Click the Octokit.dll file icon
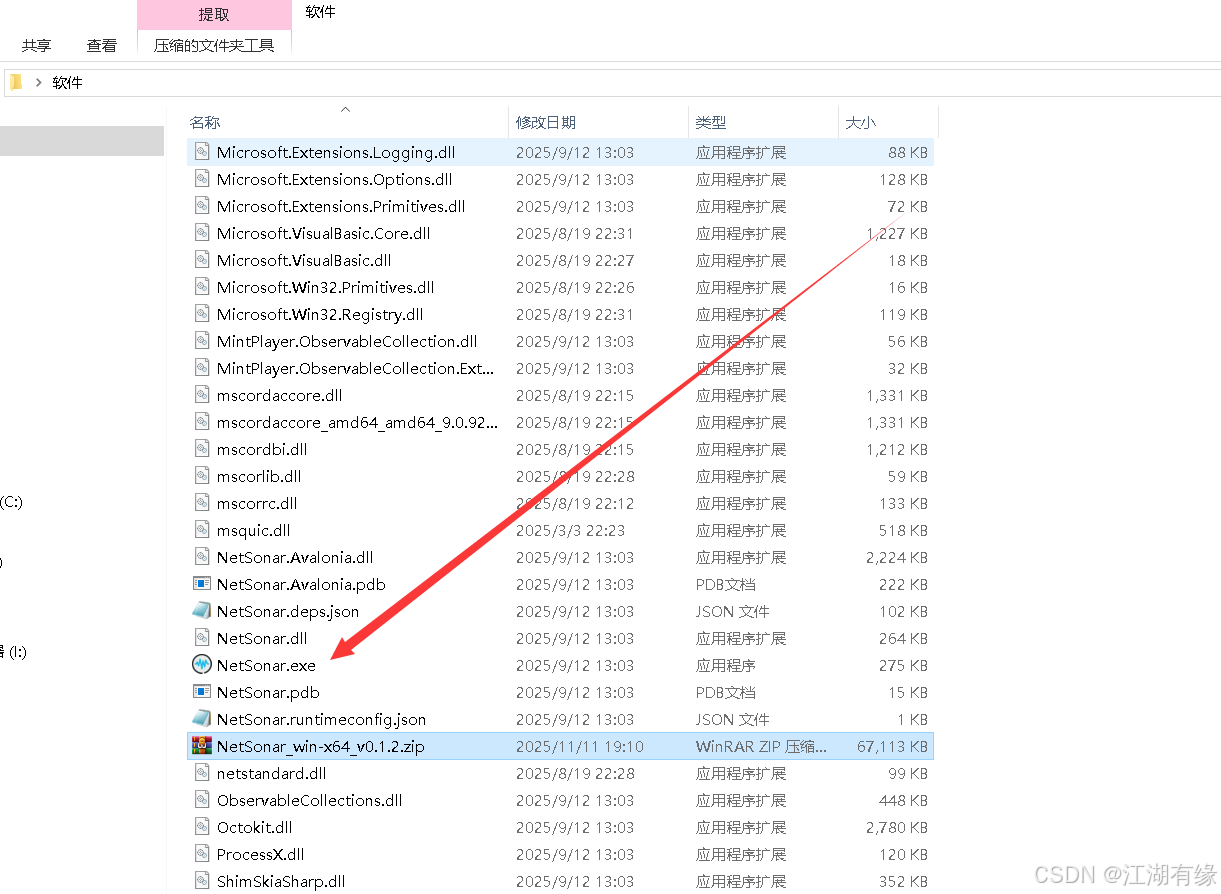Viewport: 1221px width, 894px height. [201, 827]
